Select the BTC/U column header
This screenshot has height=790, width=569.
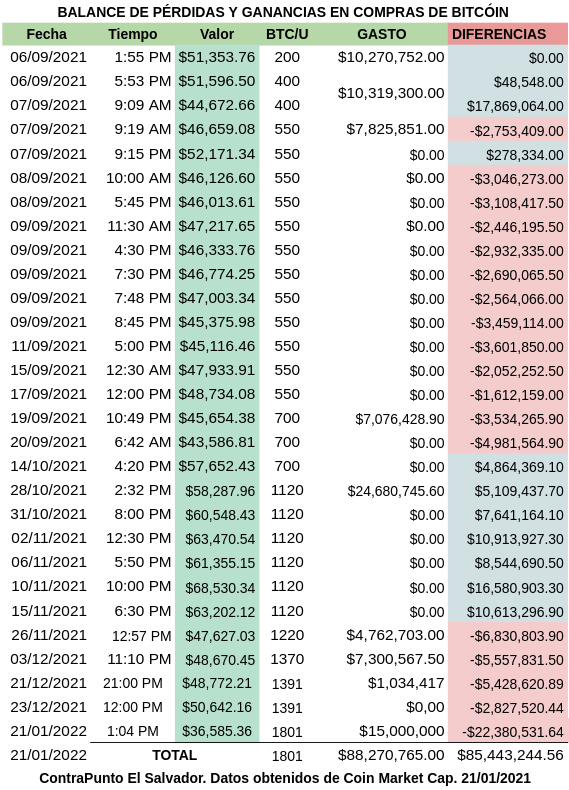point(287,34)
